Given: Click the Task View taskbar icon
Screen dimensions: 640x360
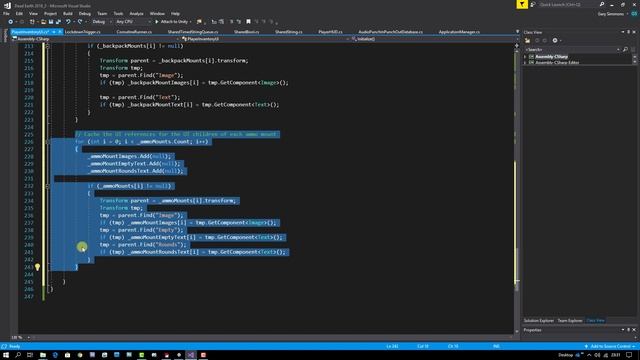Looking at the screenshot, I should click(30, 355).
